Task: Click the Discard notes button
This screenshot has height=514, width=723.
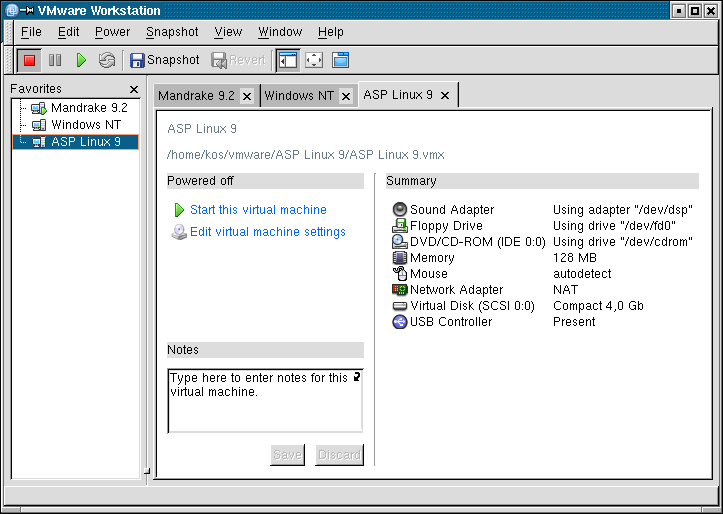Action: click(339, 455)
